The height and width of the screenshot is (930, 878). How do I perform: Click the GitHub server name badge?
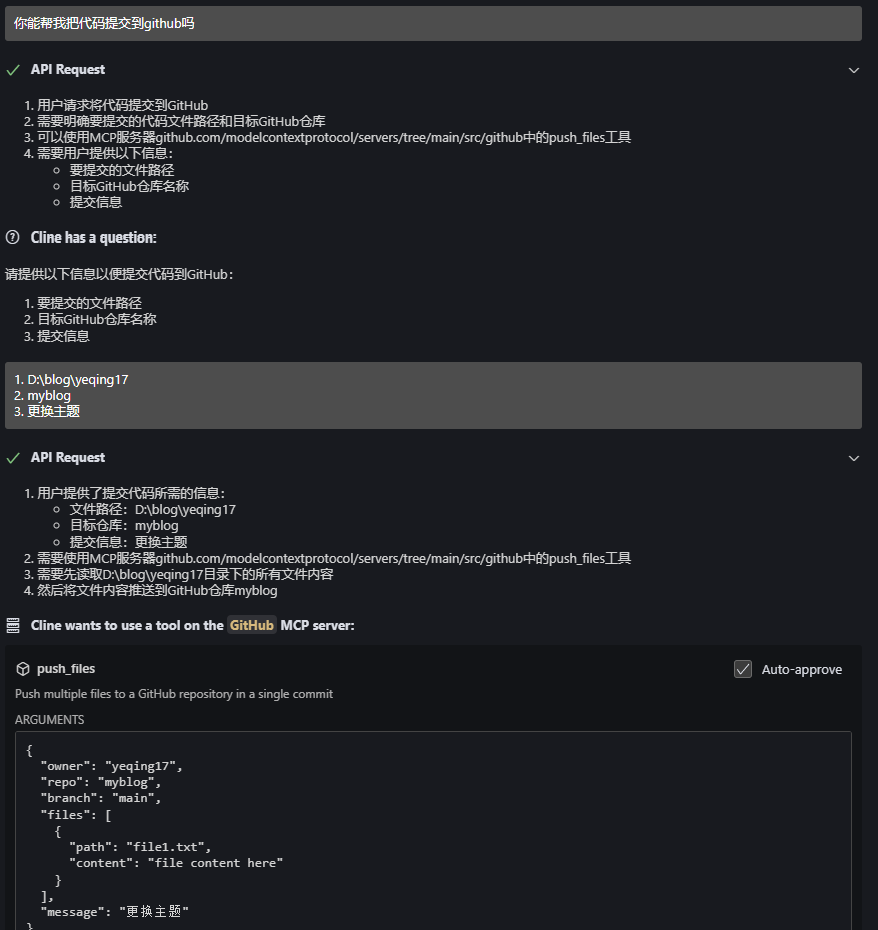tap(252, 625)
